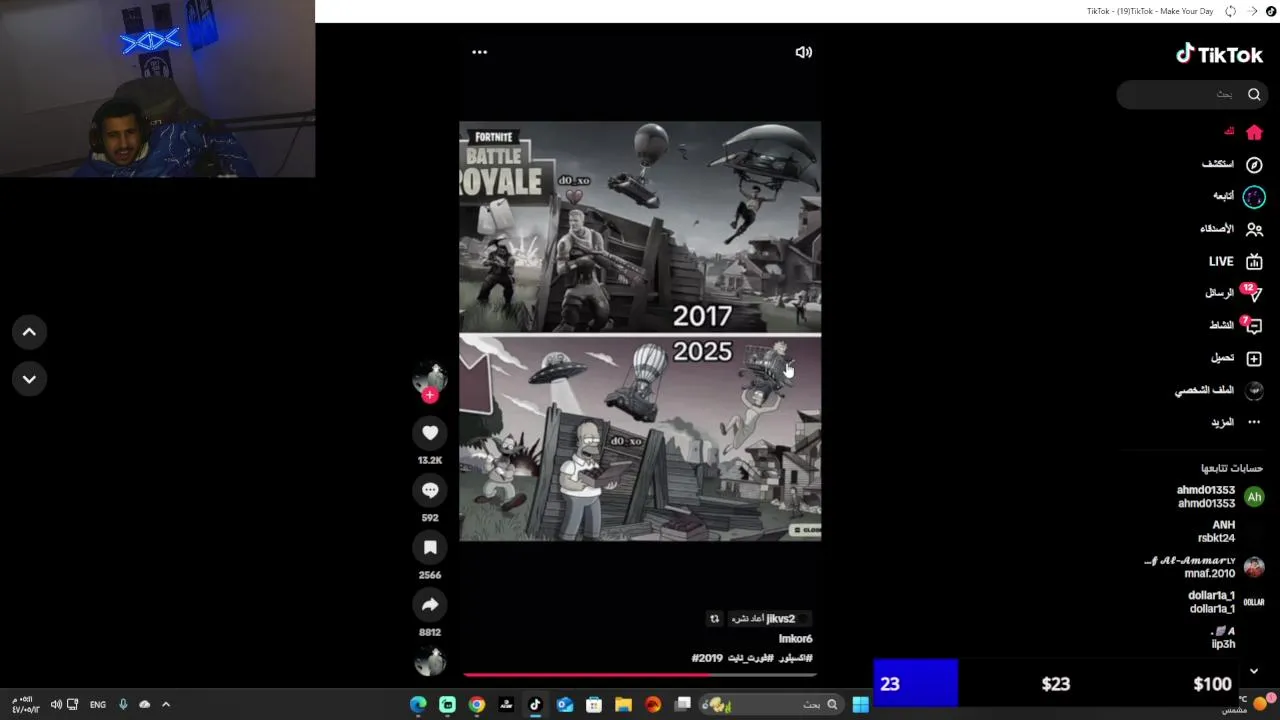Click the taskbar search box
Image resolution: width=1280 pixels, height=720 pixels.
771,705
